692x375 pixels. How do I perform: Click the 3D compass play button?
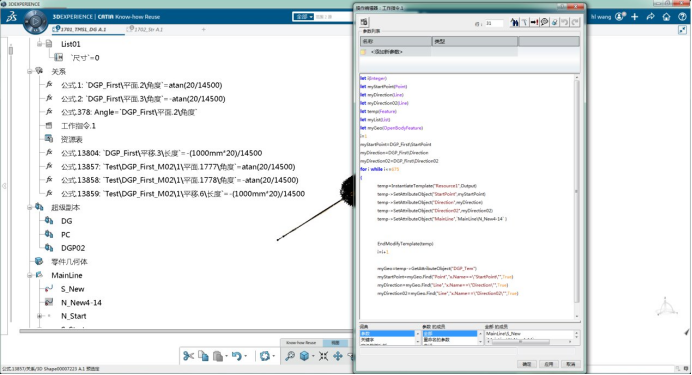pos(35,21)
